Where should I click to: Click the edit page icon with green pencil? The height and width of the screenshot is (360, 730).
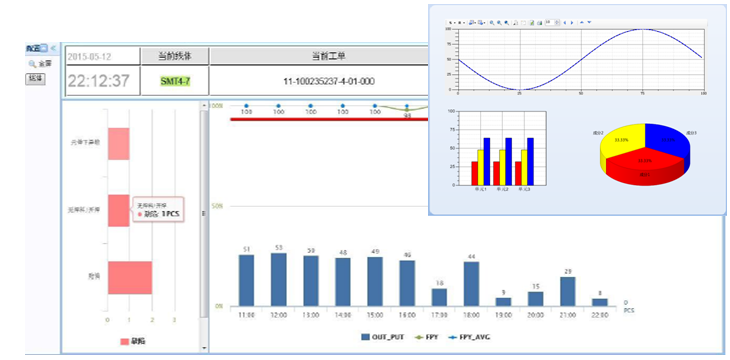[532, 22]
